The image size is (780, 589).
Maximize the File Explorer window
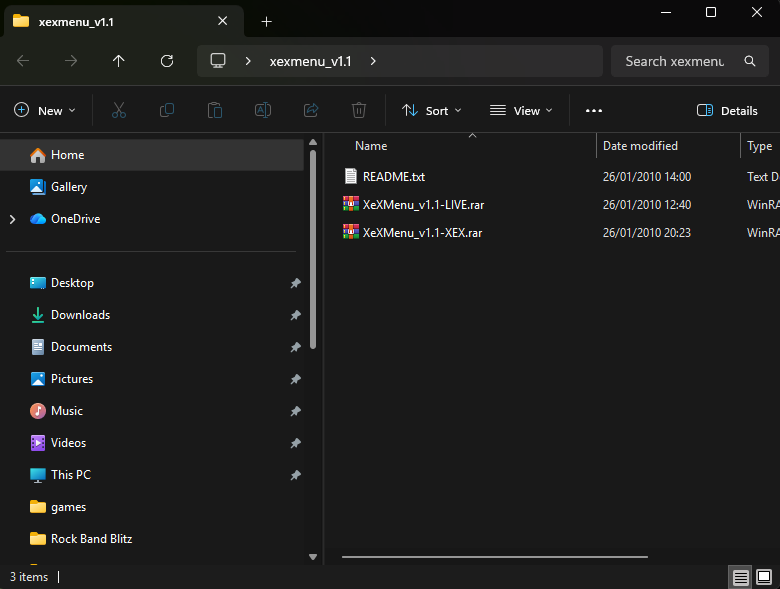coord(711,12)
